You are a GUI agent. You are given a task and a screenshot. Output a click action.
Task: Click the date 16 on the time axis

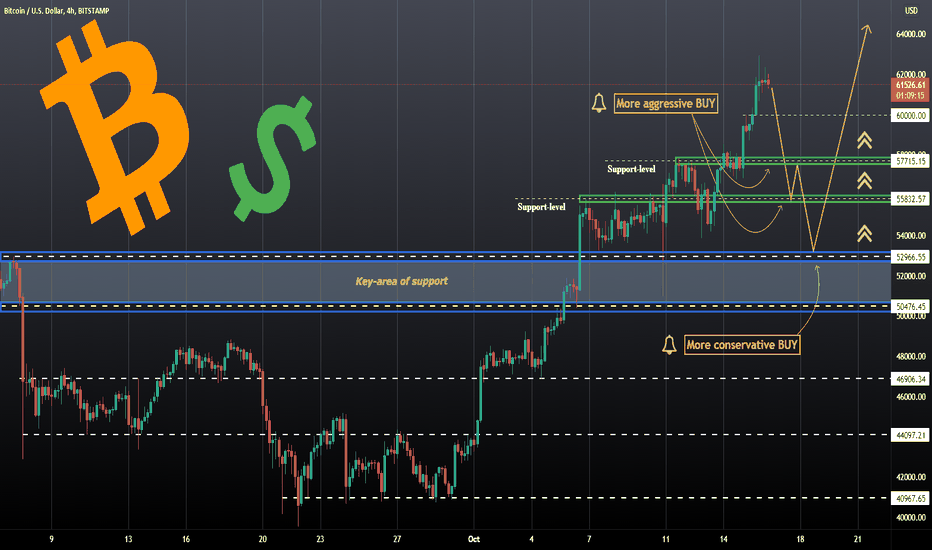click(186, 539)
